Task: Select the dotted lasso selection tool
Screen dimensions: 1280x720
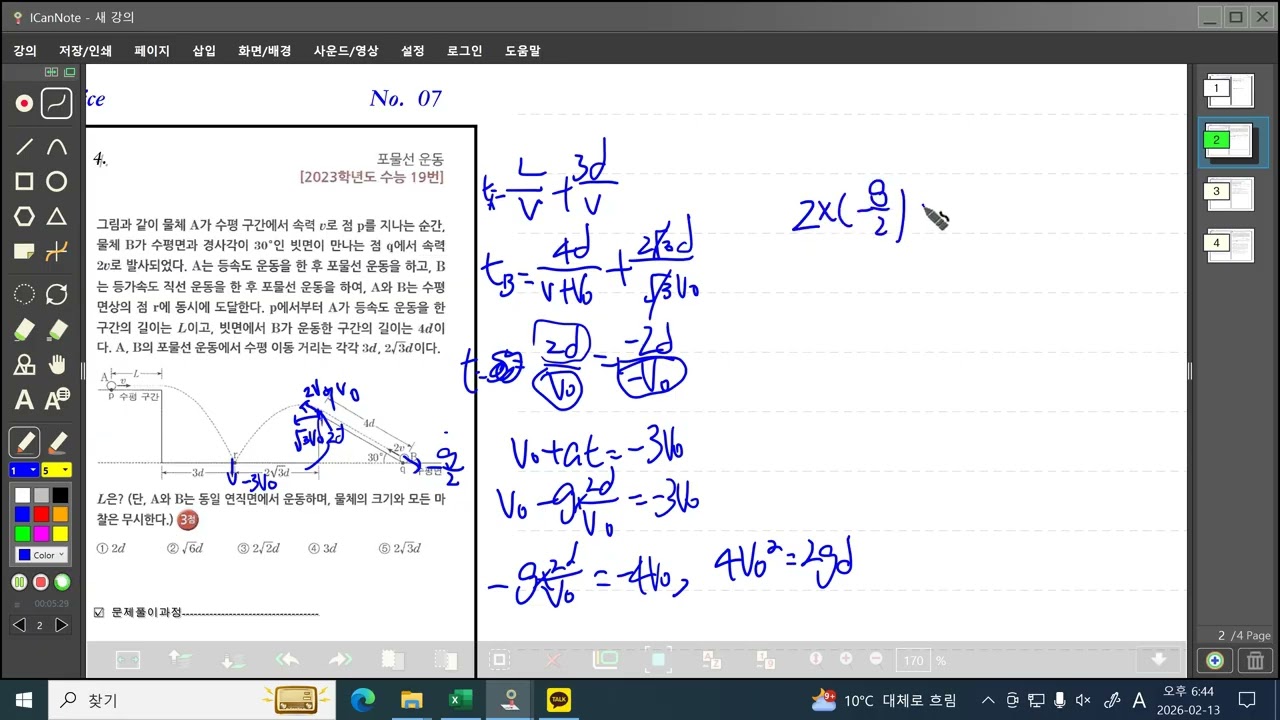Action: [25, 294]
